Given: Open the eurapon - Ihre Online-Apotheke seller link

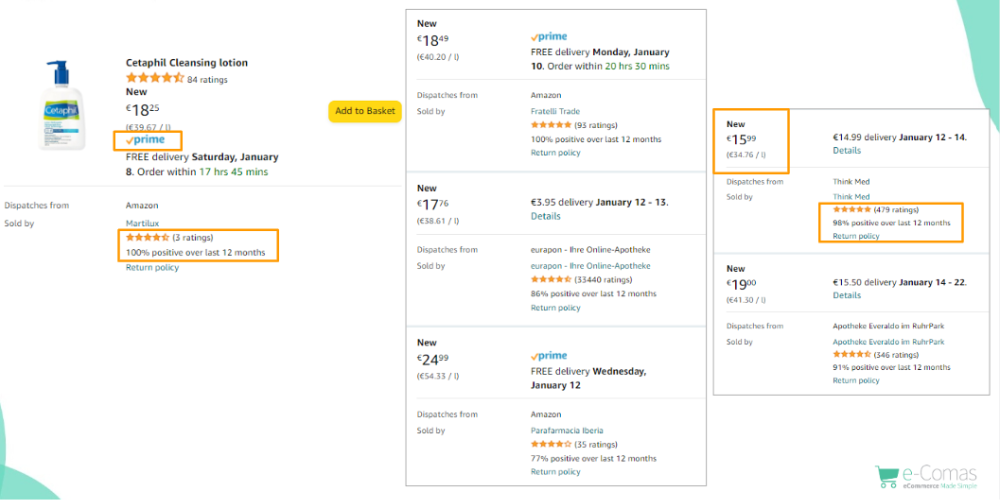Looking at the screenshot, I should (591, 266).
